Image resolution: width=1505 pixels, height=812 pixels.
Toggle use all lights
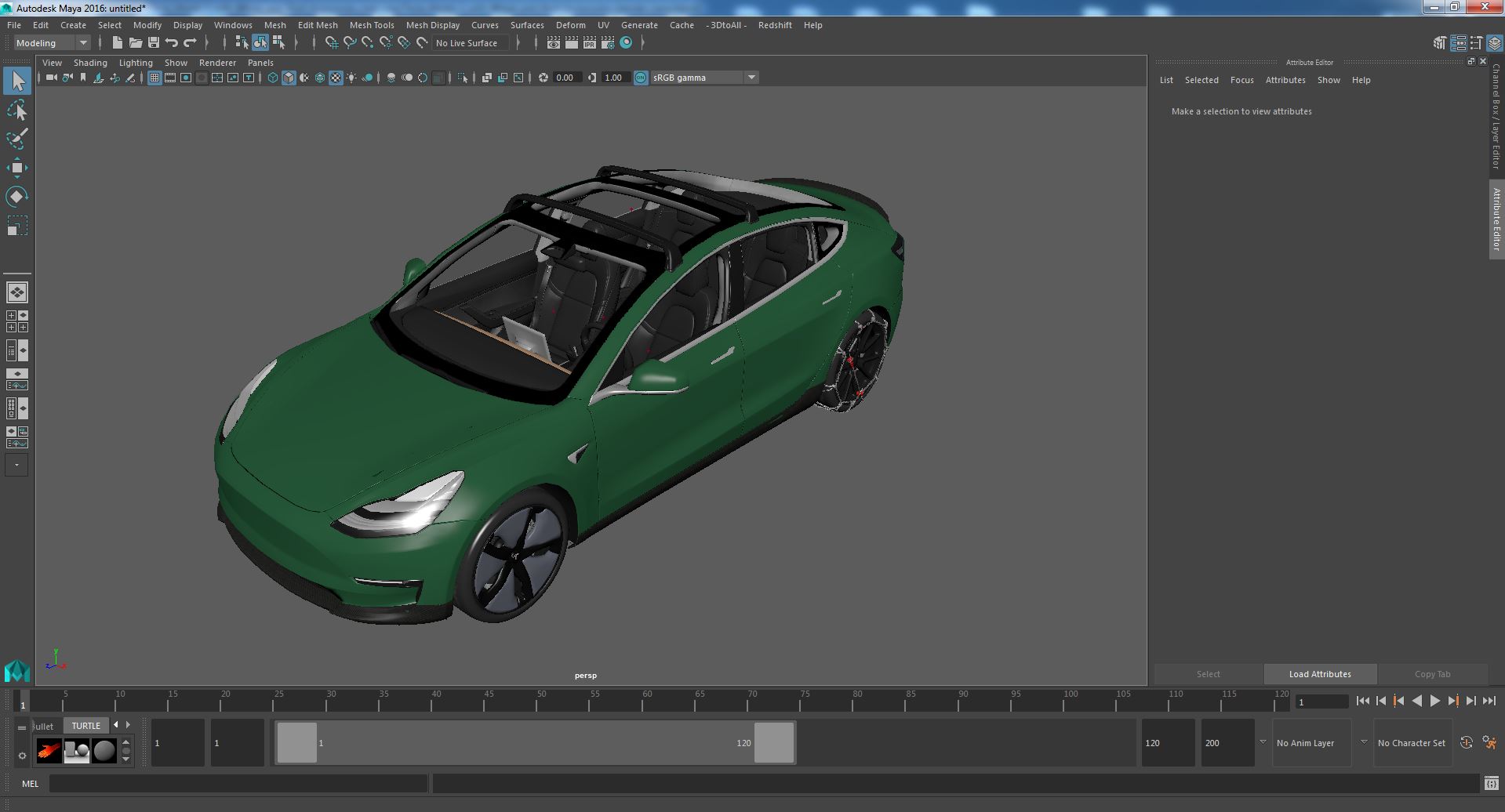point(351,78)
